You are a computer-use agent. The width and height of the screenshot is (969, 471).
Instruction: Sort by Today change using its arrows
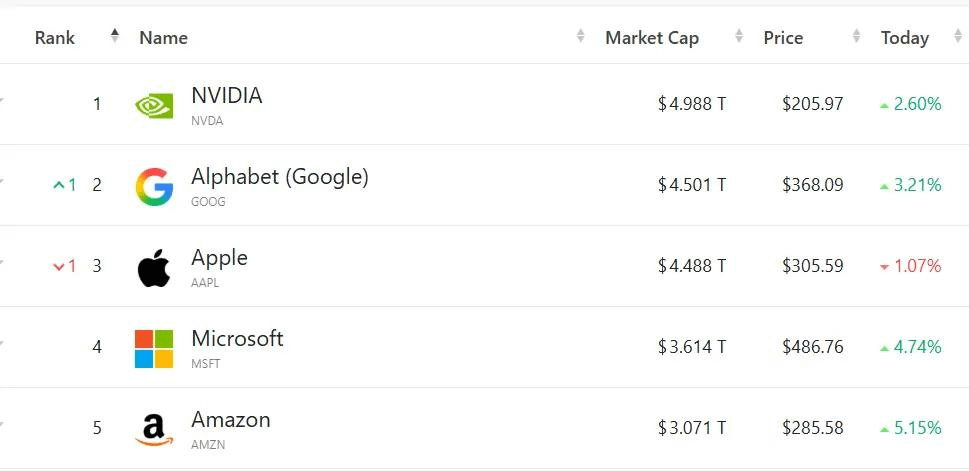point(958,36)
